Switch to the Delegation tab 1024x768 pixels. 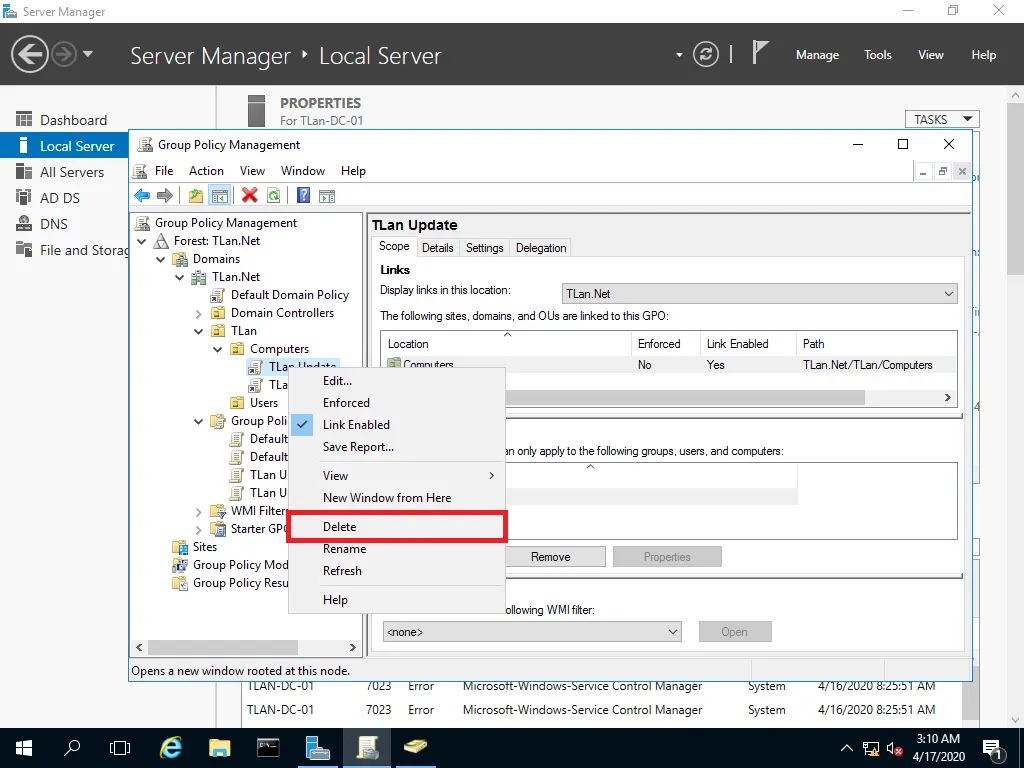coord(541,248)
